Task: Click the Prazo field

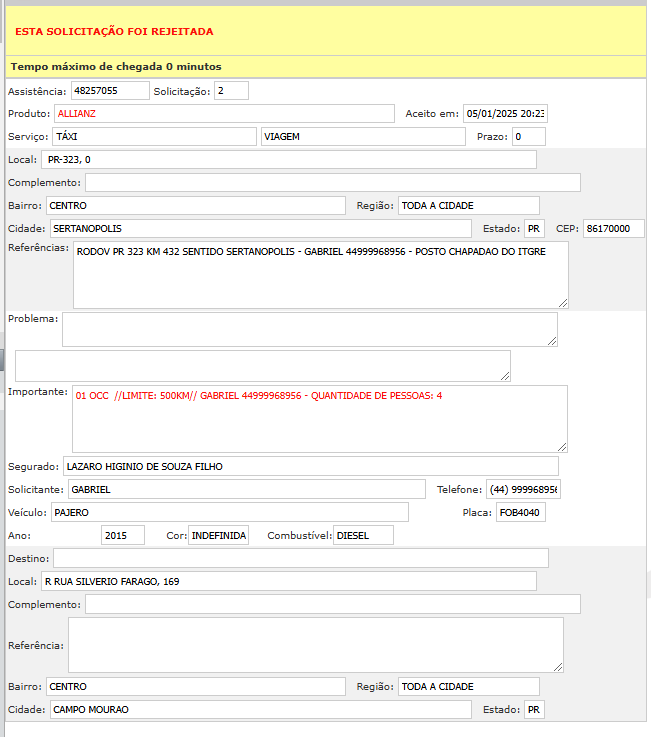Action: click(x=529, y=137)
